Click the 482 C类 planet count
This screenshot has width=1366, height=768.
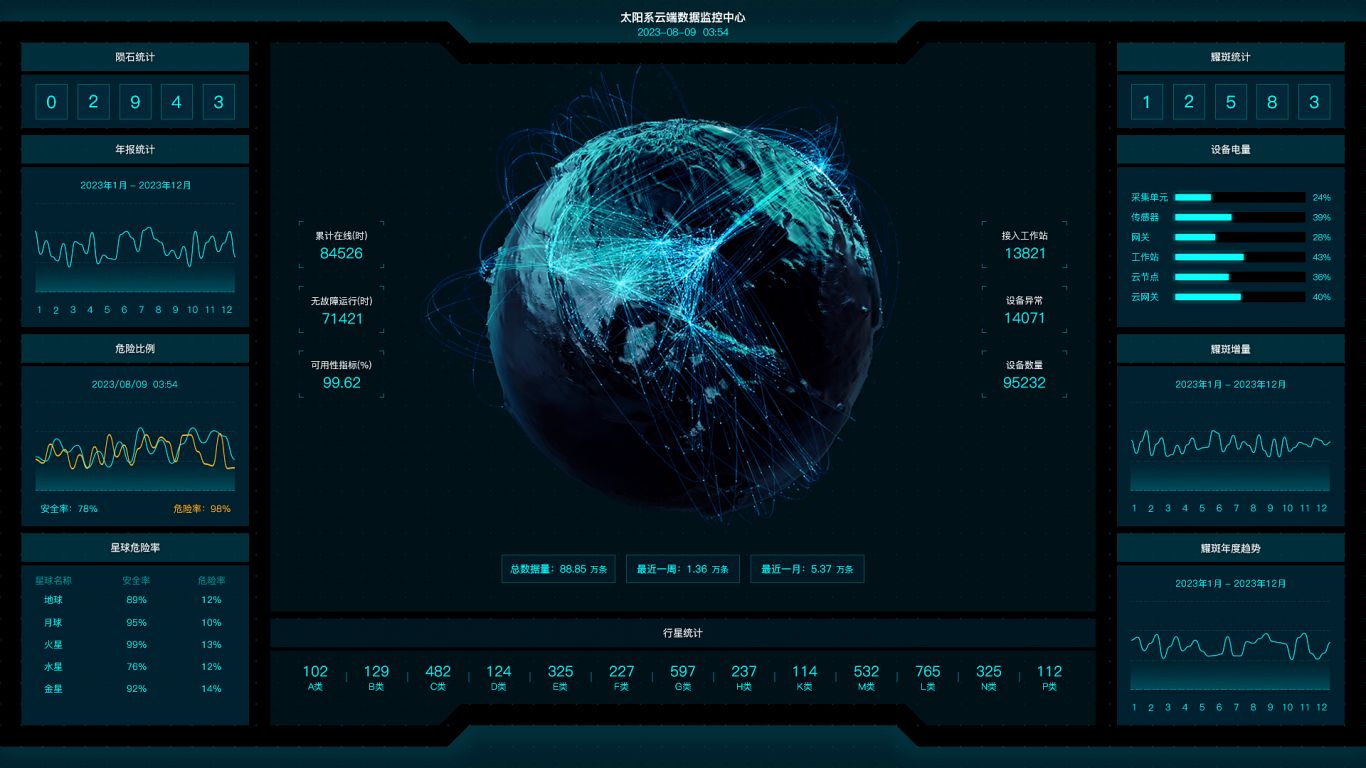438,677
